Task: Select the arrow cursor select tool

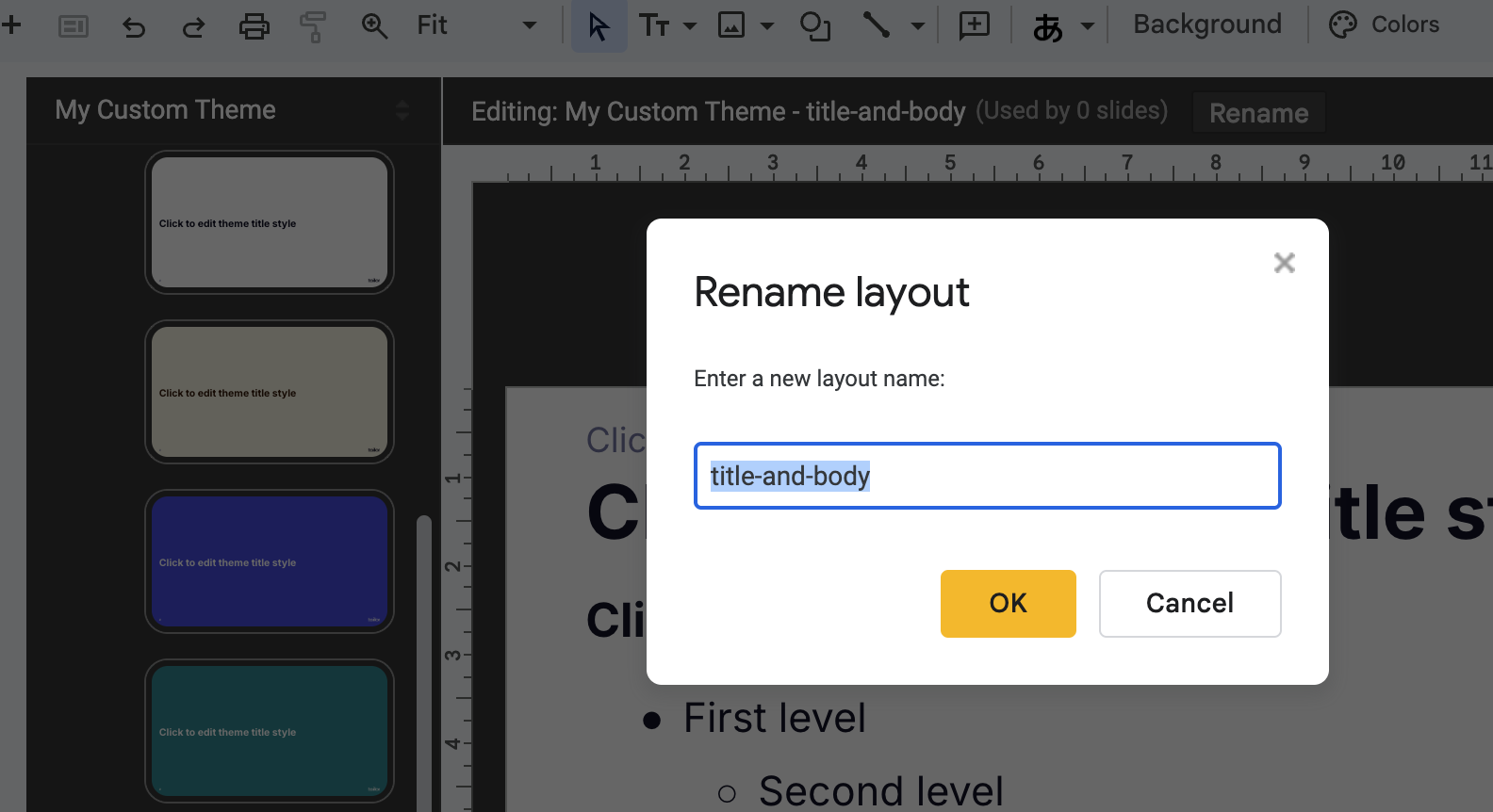Action: coord(599,25)
